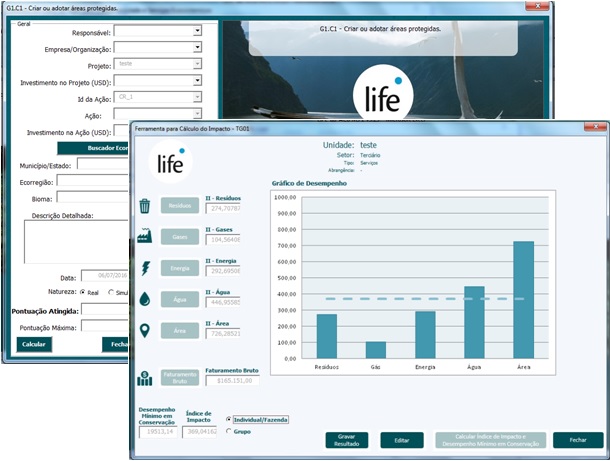Viewport: 610px width, 461px height.
Task: Click the II - Energia value field
Action: pyautogui.click(x=223, y=271)
